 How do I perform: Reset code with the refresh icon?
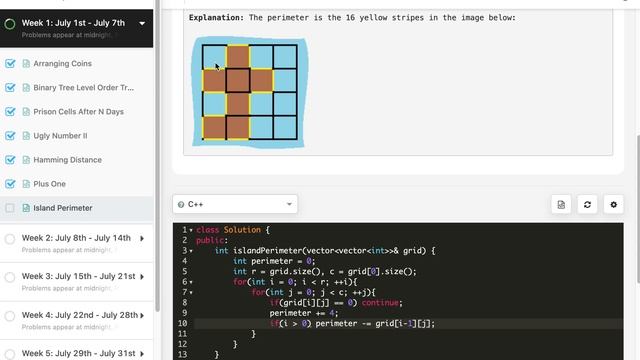[587, 204]
